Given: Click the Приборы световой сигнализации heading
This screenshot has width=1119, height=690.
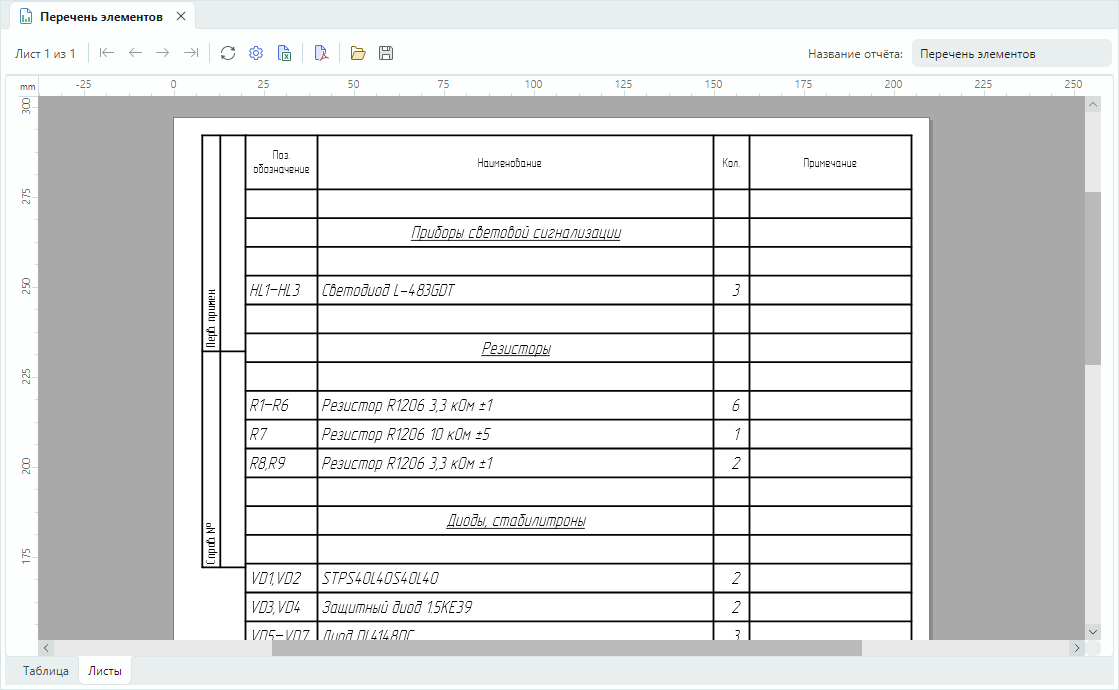Looking at the screenshot, I should point(516,233).
